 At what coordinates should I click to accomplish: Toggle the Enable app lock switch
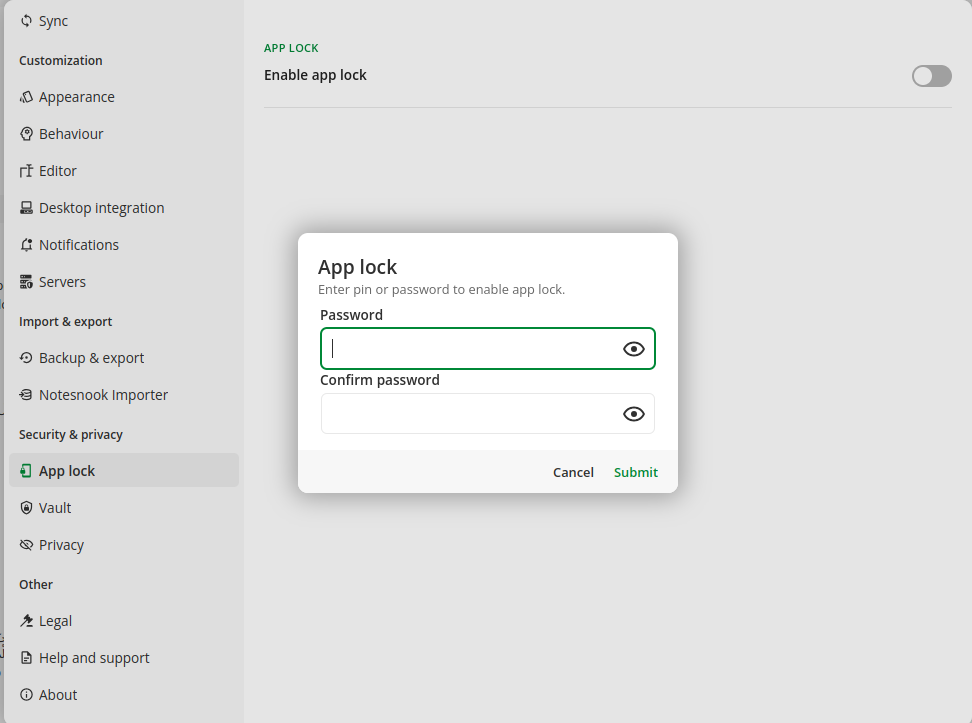click(931, 76)
